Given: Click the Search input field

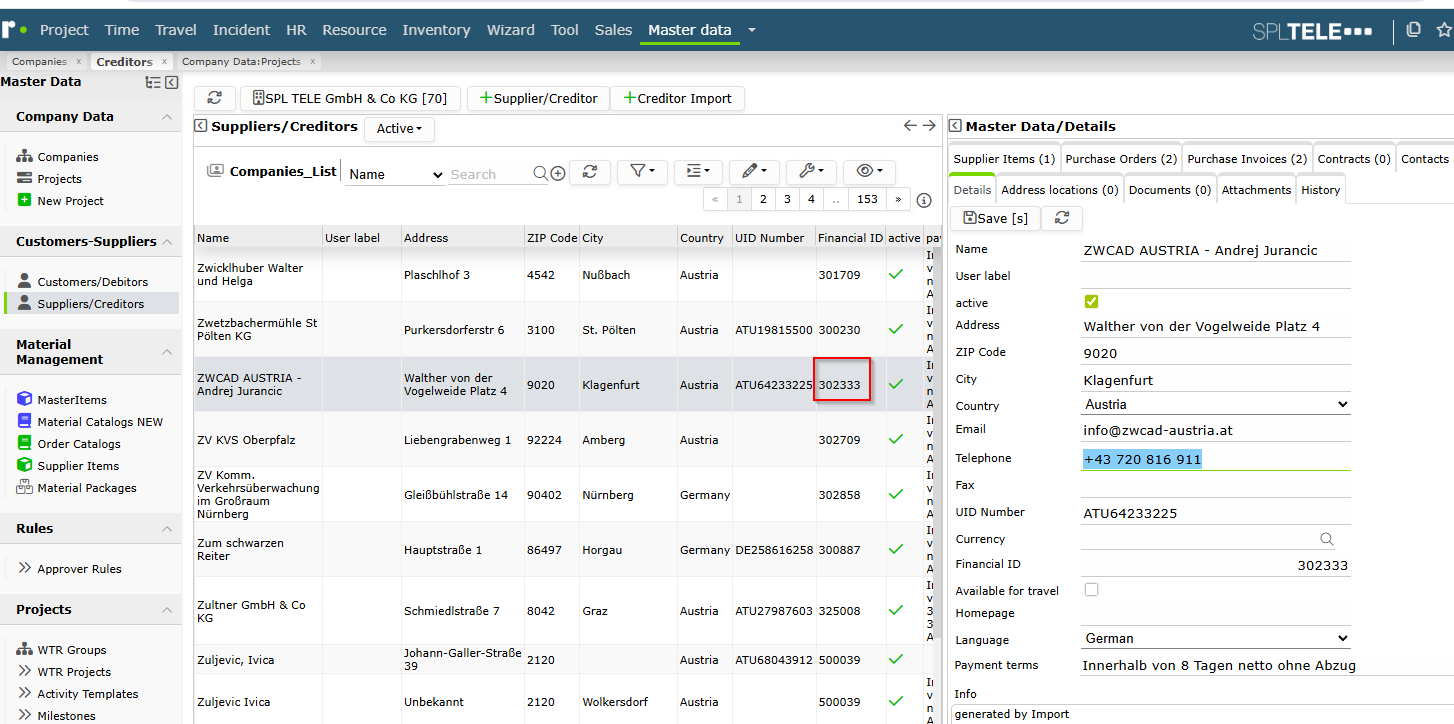Looking at the screenshot, I should (x=489, y=174).
